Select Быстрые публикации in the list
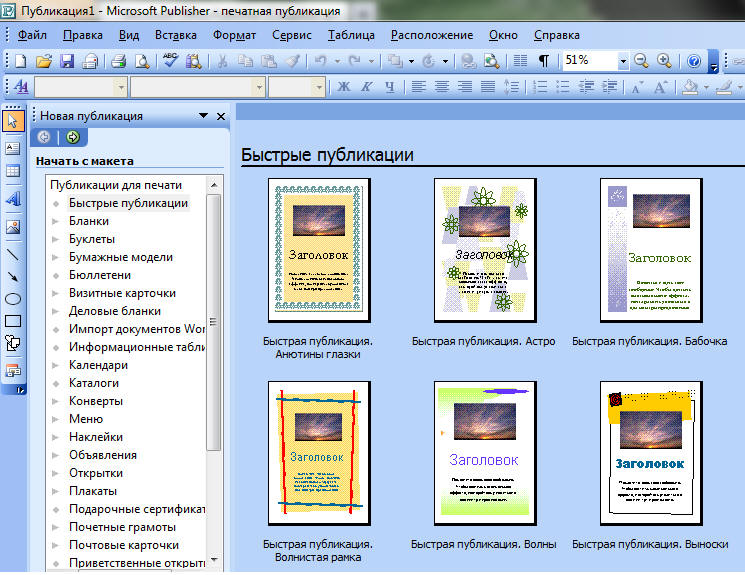The width and height of the screenshot is (745, 575). click(x=128, y=203)
